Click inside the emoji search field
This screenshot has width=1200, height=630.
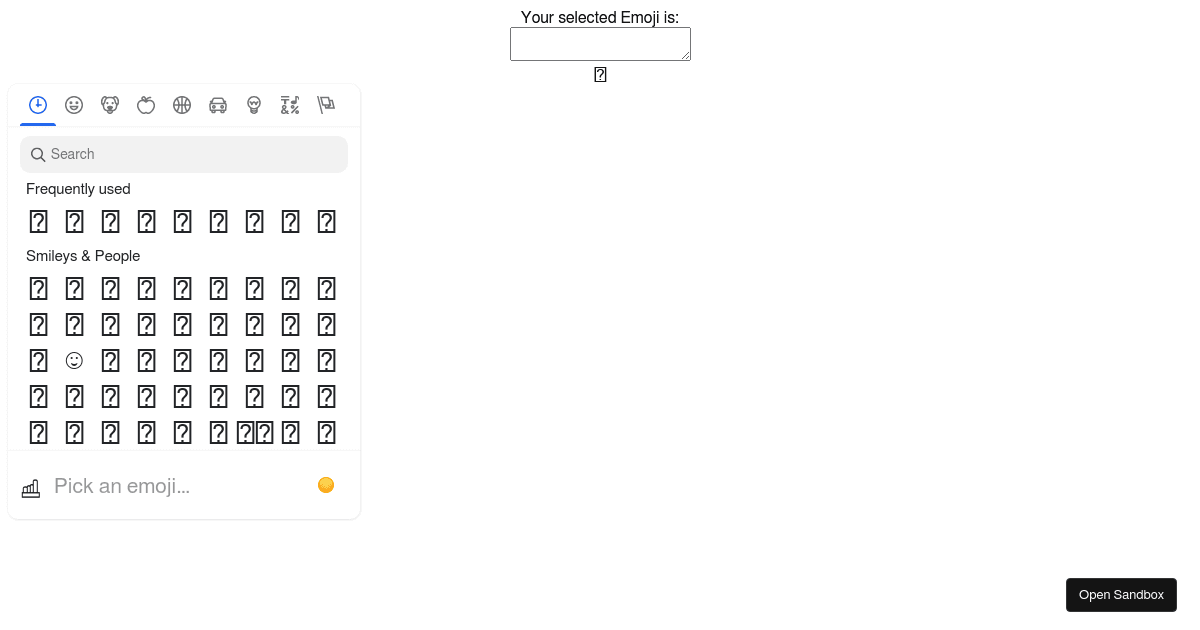click(184, 154)
